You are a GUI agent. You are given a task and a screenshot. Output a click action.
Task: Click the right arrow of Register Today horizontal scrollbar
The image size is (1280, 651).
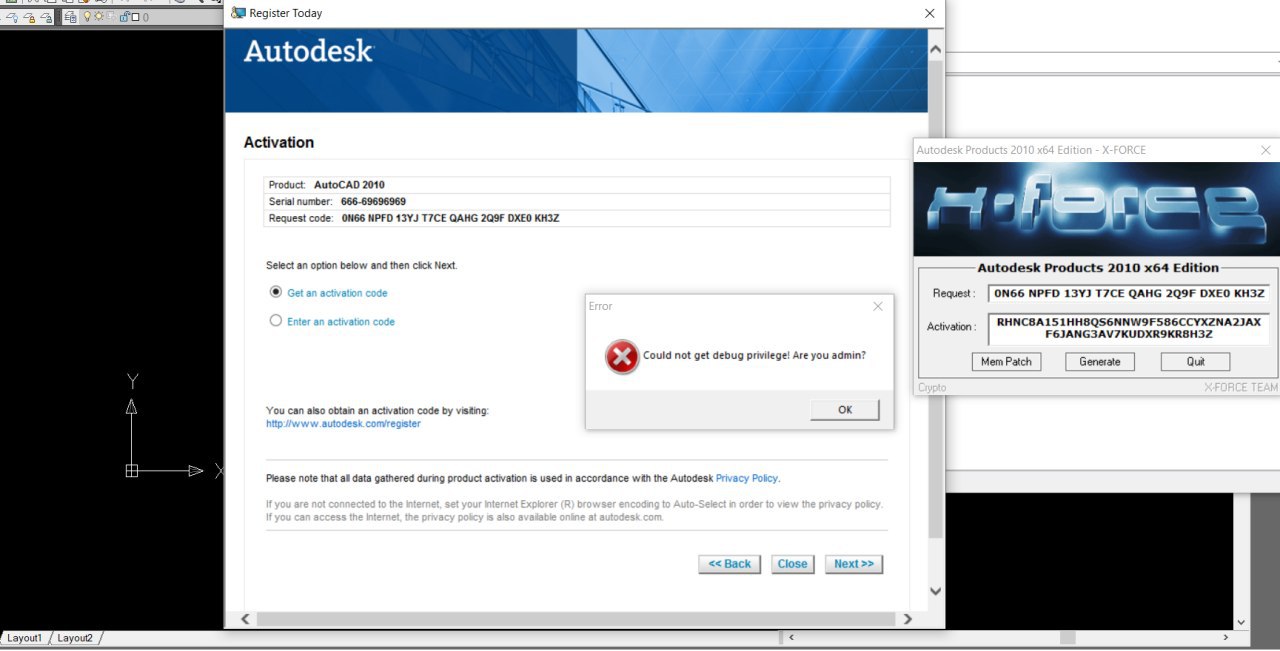tap(908, 619)
